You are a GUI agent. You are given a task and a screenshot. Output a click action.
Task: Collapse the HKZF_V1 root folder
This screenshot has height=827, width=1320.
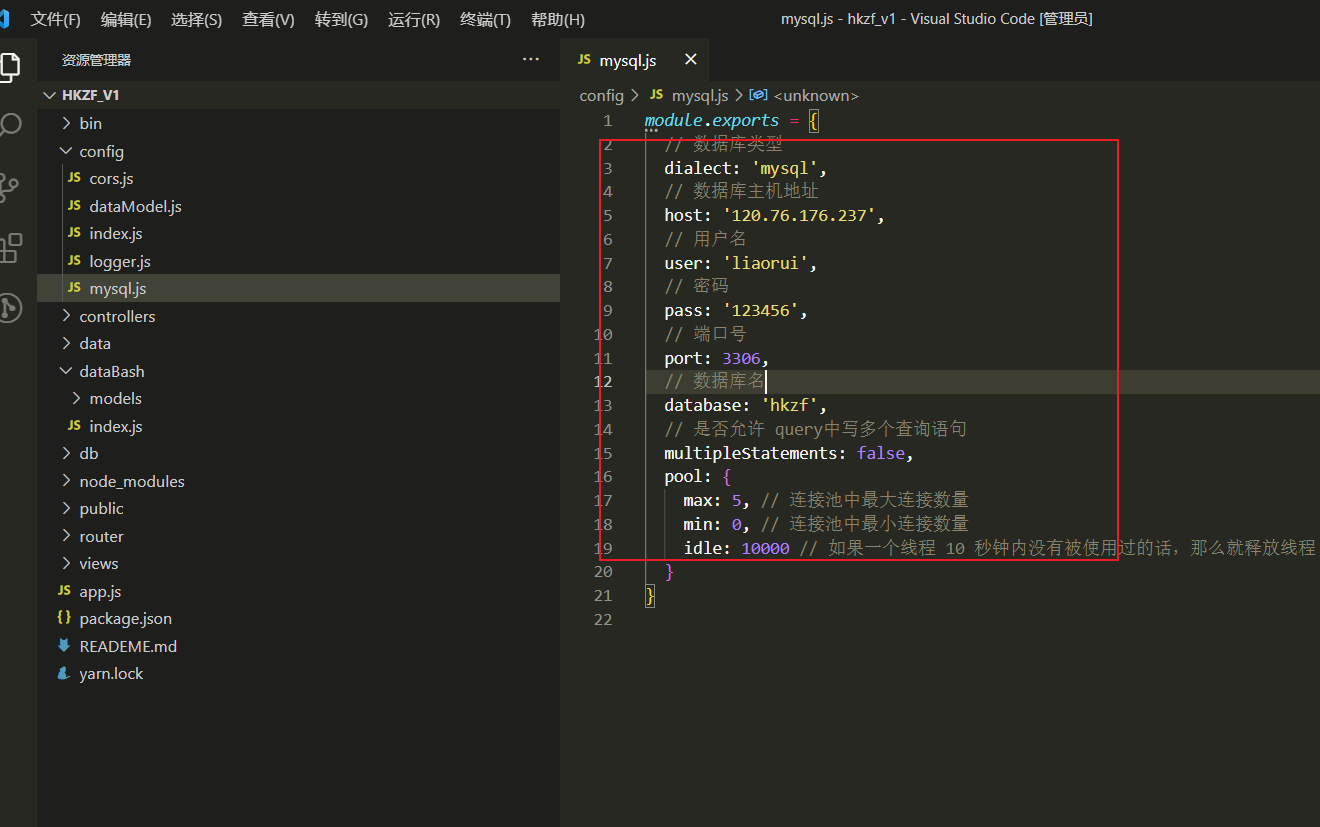[49, 95]
